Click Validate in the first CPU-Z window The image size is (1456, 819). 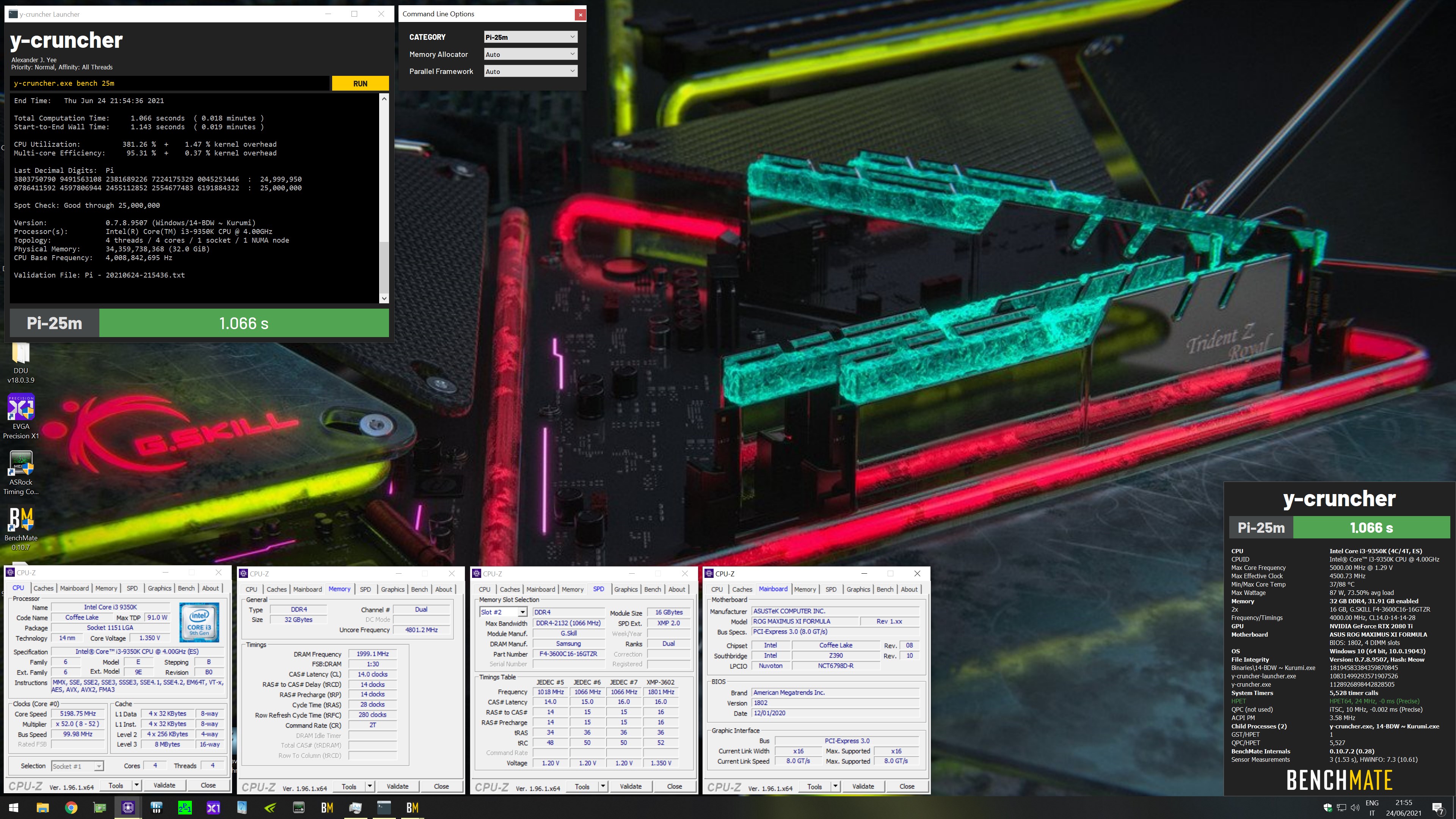(165, 785)
